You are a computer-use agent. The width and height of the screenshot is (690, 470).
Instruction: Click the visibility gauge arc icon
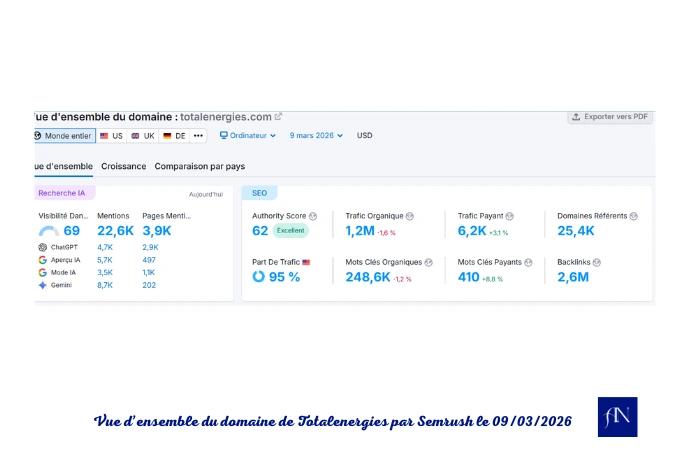pyautogui.click(x=49, y=231)
